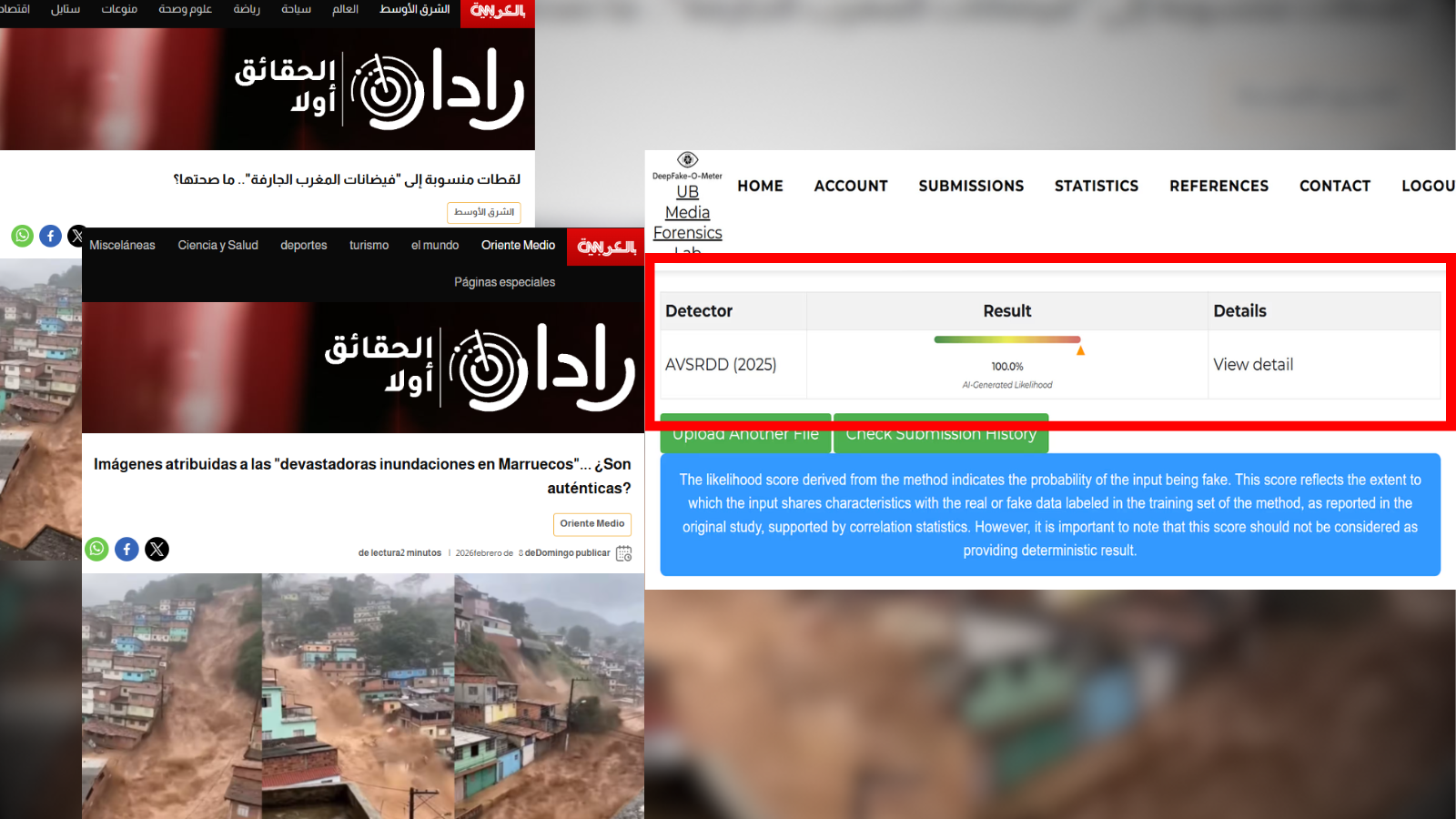Click the Facebook icon under the Arabic headline
The image size is (1456, 819).
[51, 236]
